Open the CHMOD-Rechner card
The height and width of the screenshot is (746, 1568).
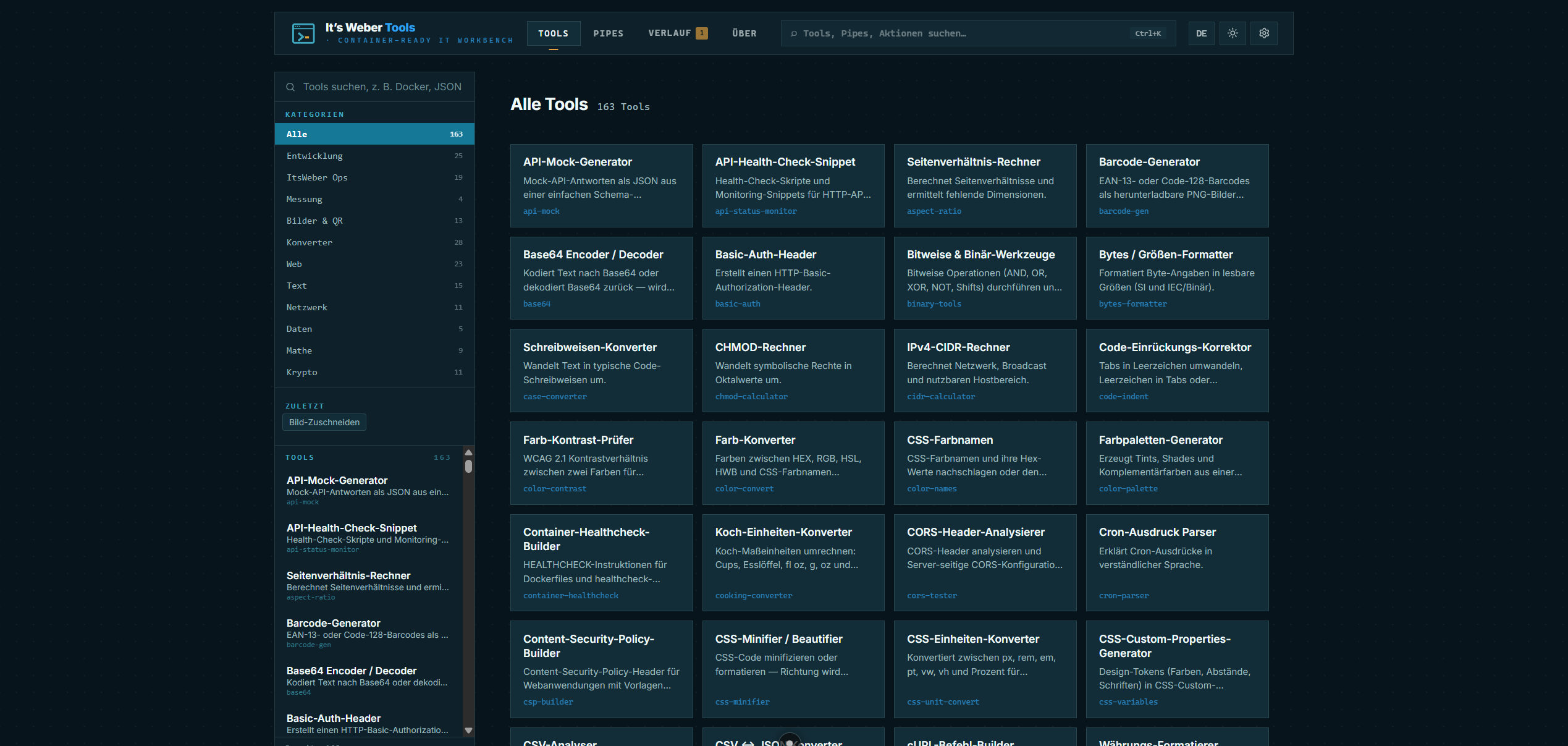pos(793,371)
